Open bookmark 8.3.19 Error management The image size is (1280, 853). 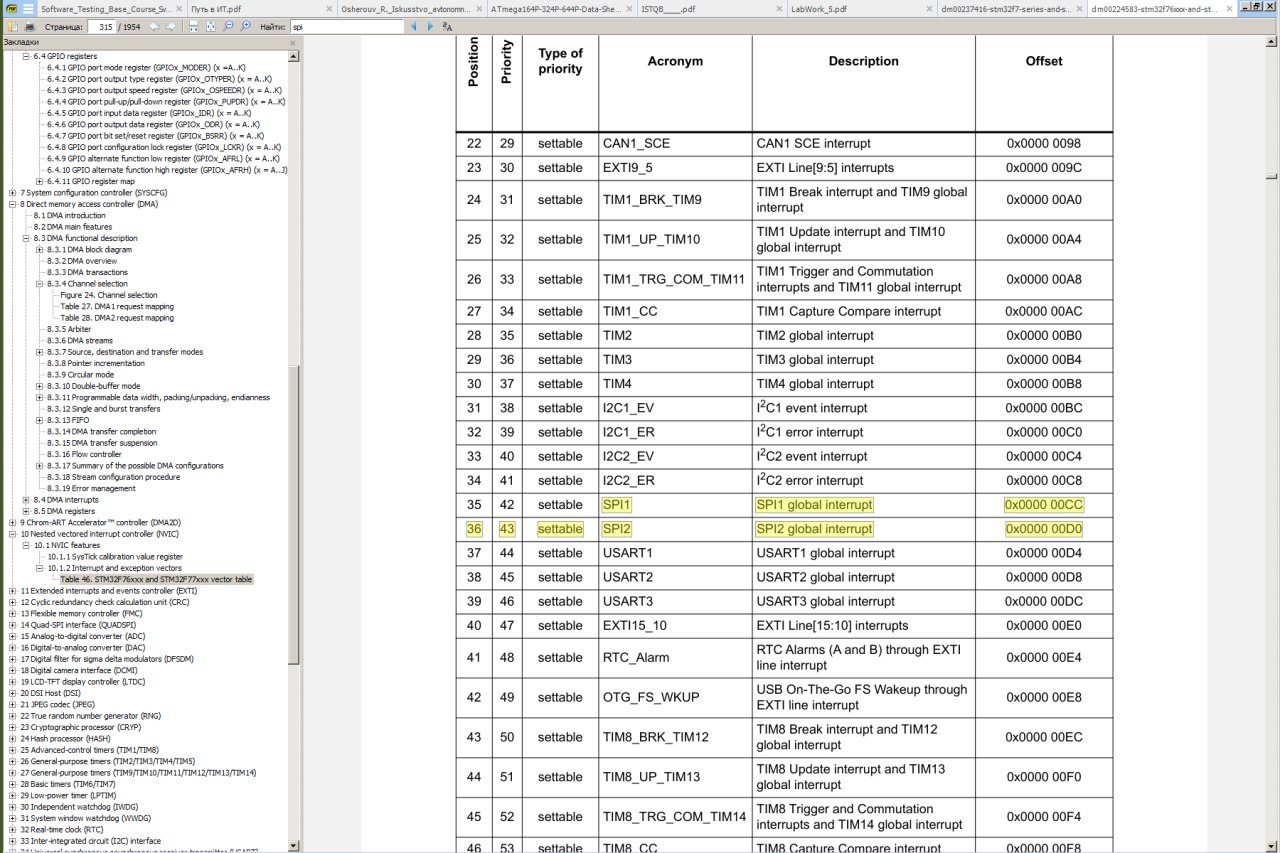pyautogui.click(x=91, y=489)
